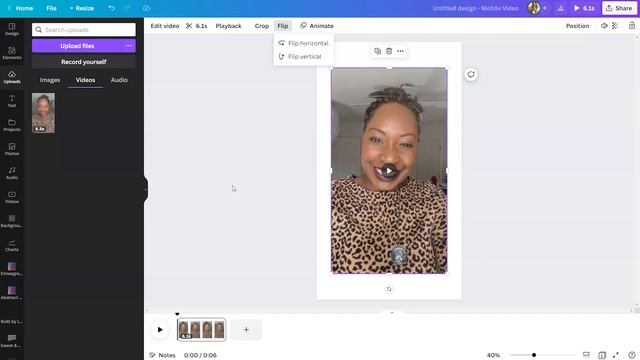Click the transparency icon in toolbar

pyautogui.click(x=615, y=26)
